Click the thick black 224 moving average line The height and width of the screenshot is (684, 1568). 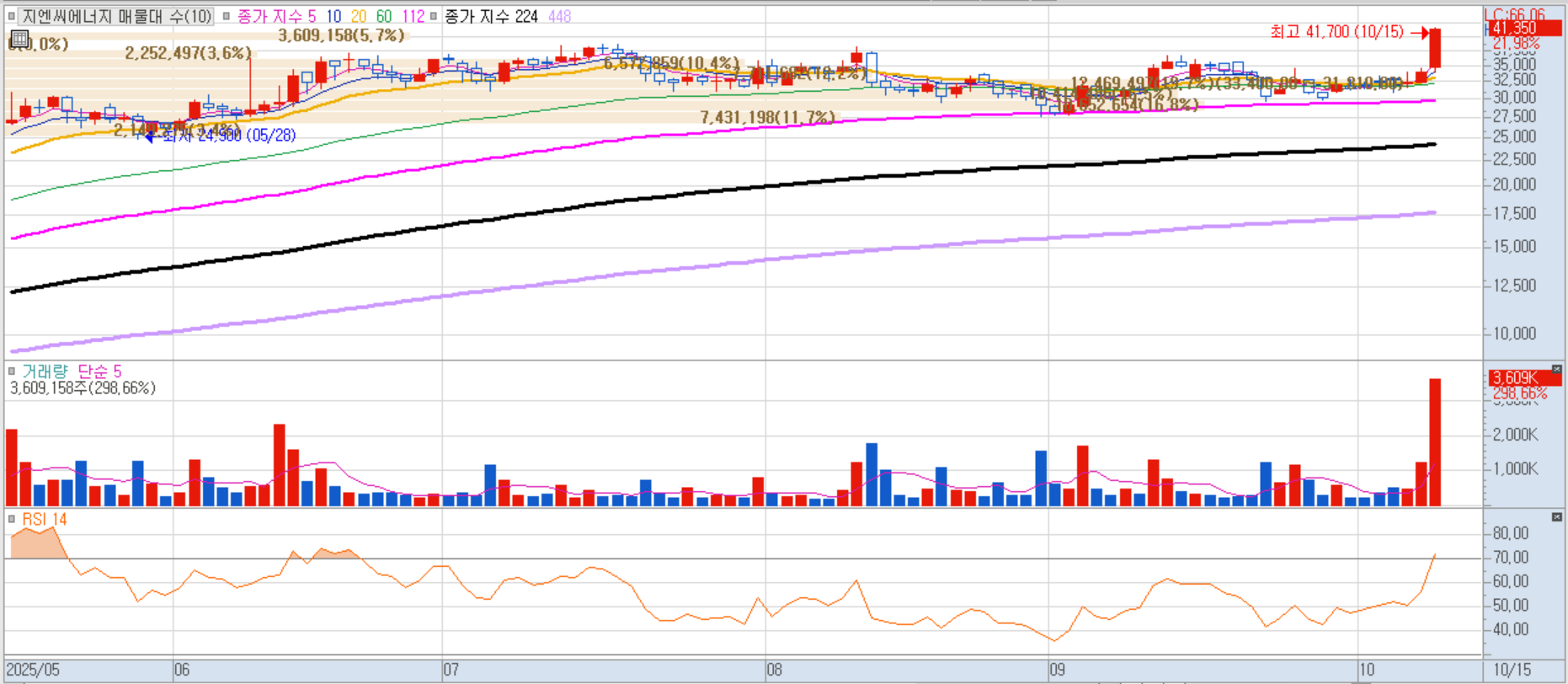click(724, 190)
